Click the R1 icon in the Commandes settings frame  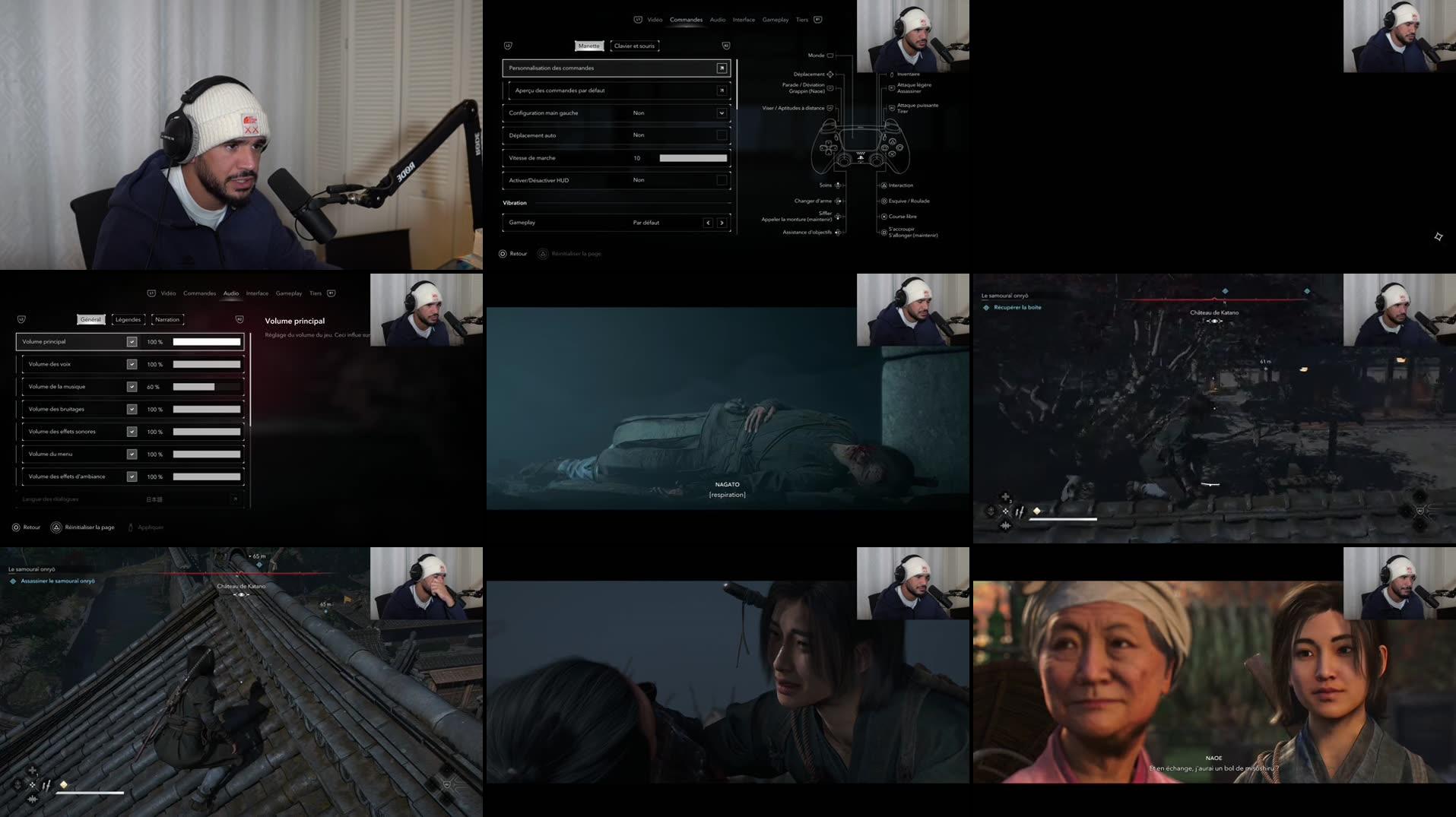pyautogui.click(x=818, y=20)
